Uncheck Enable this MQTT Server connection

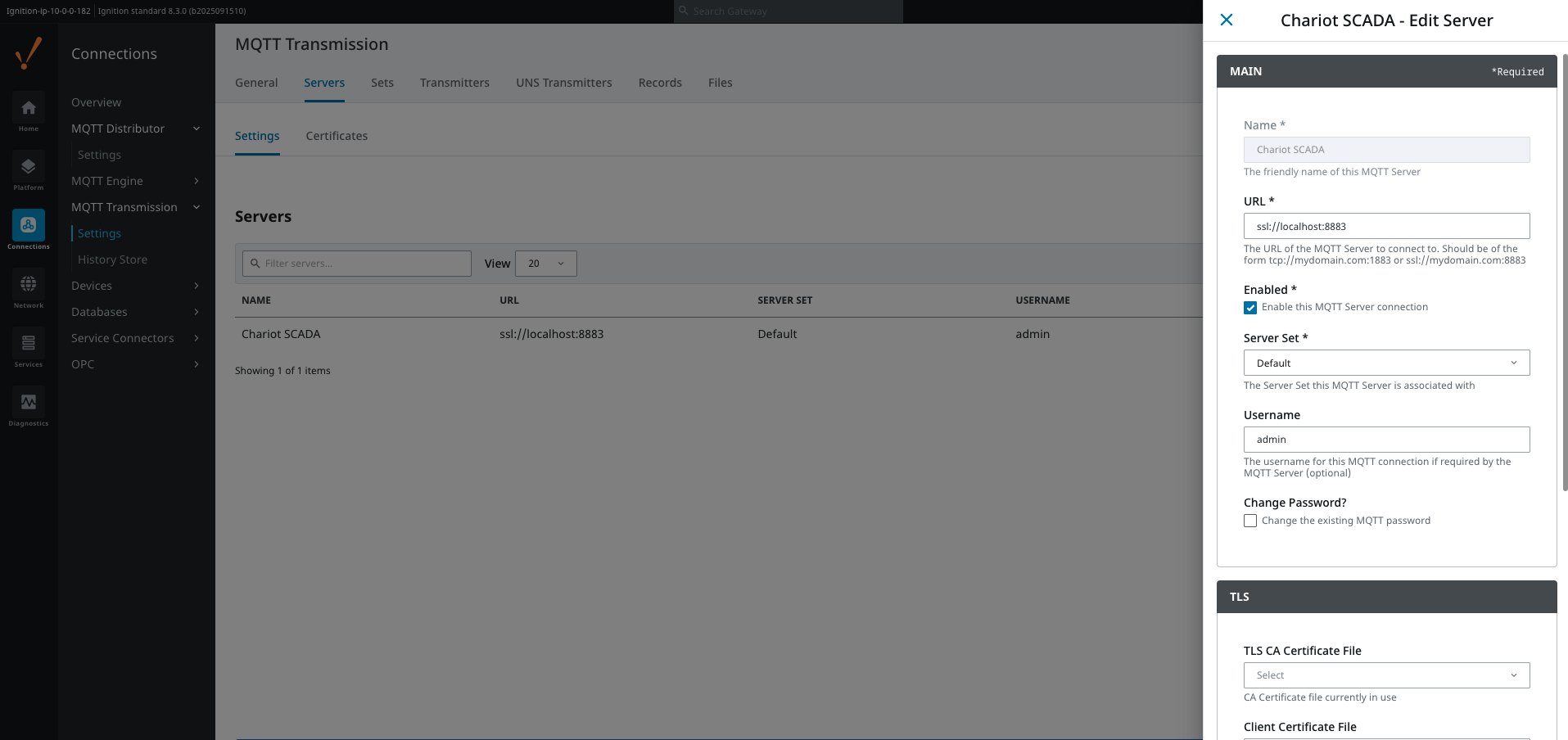1250,308
